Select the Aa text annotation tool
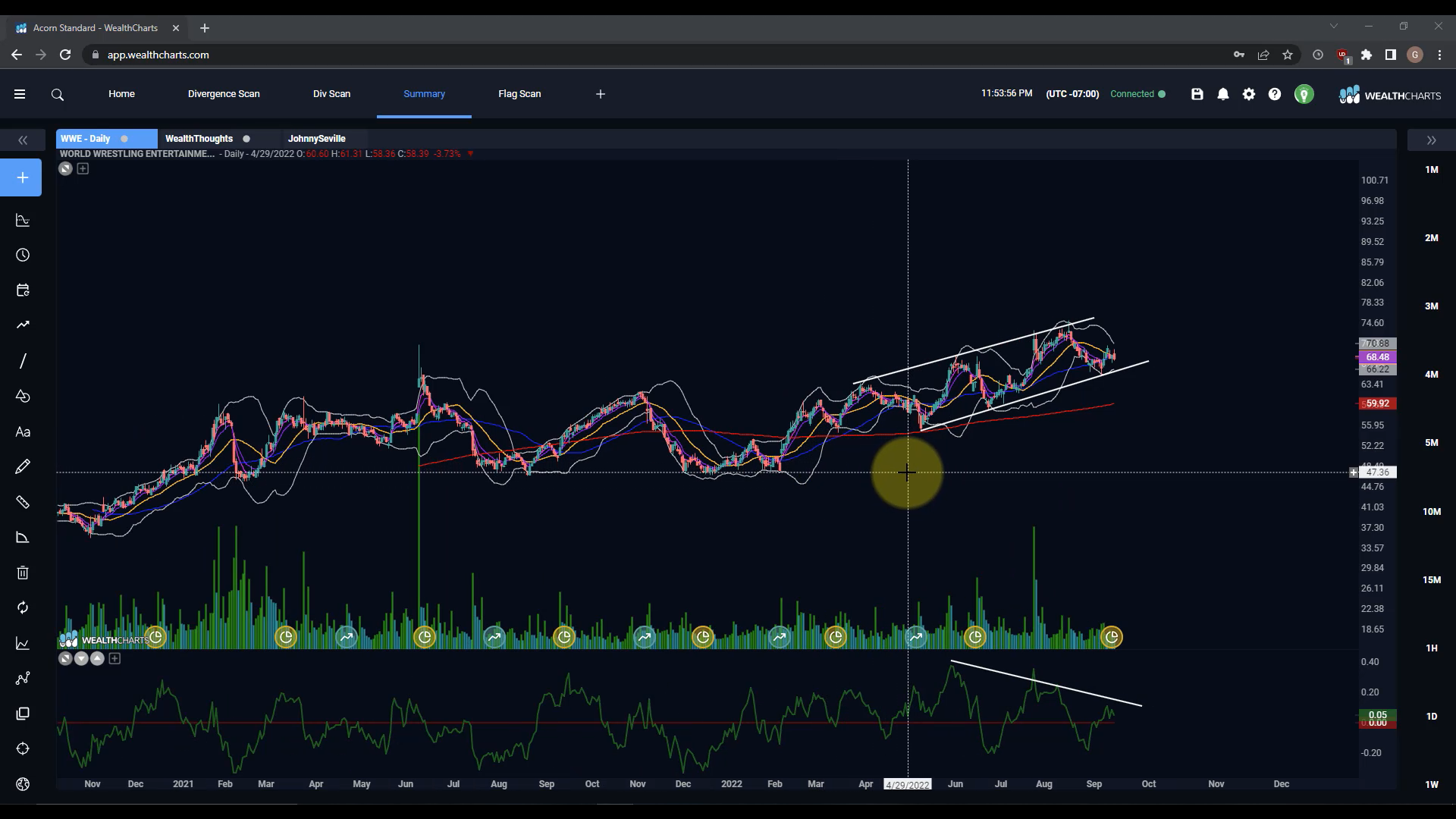The image size is (1456, 819). point(23,431)
